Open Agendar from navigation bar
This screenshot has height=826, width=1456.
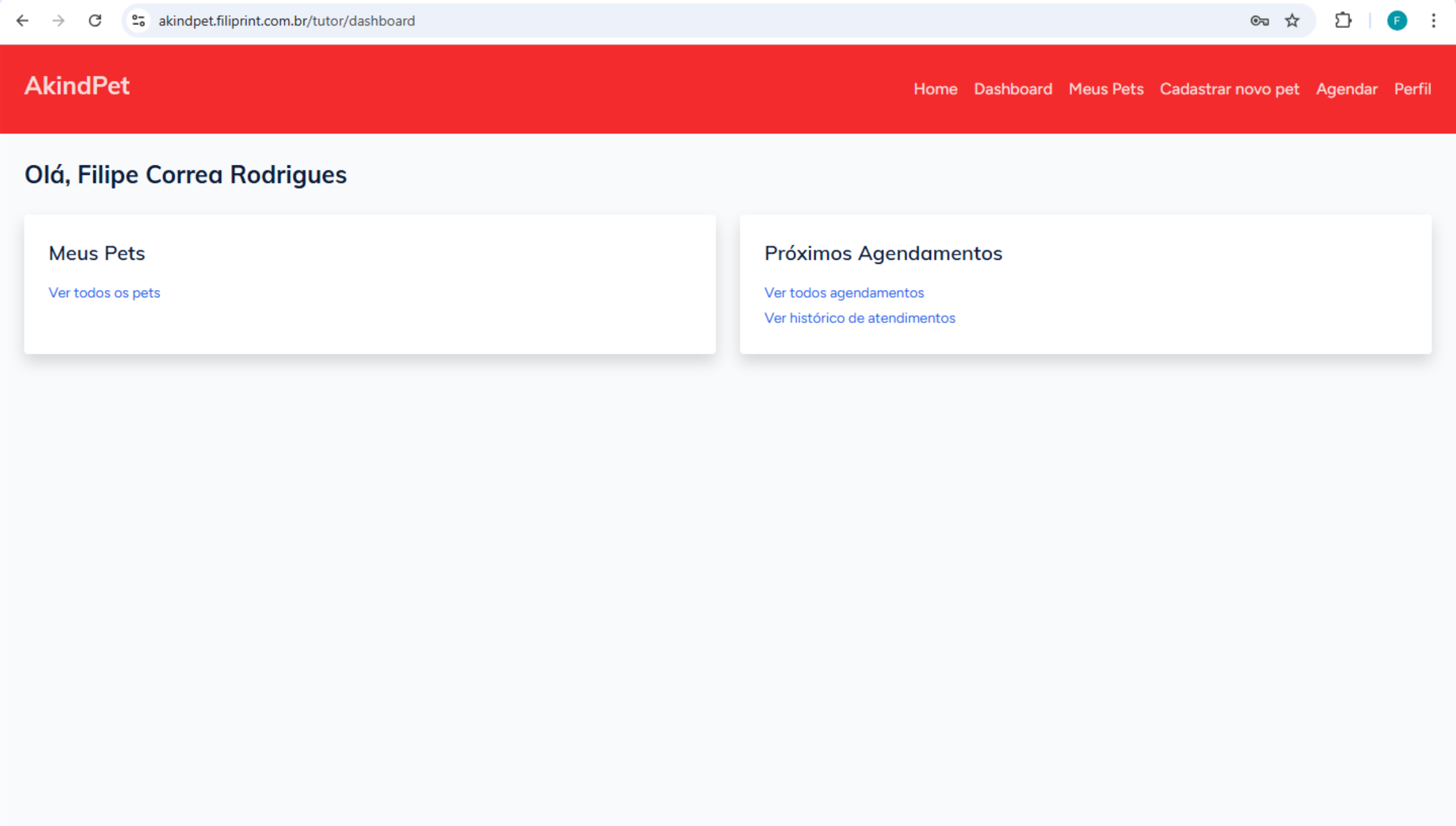pos(1346,89)
